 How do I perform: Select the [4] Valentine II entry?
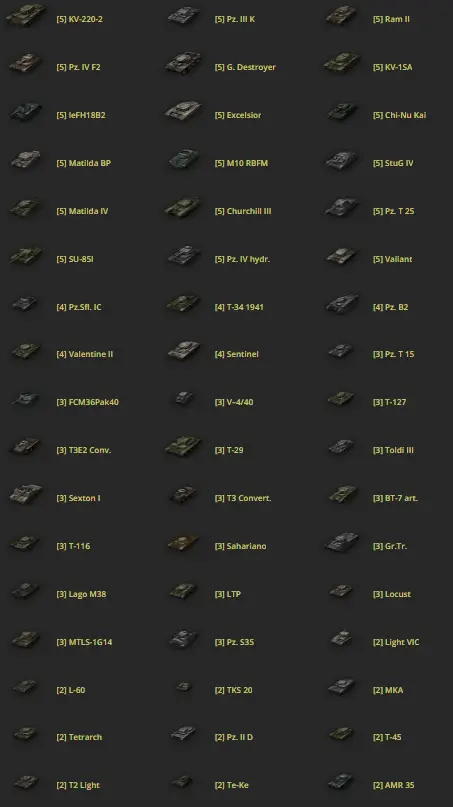point(84,354)
